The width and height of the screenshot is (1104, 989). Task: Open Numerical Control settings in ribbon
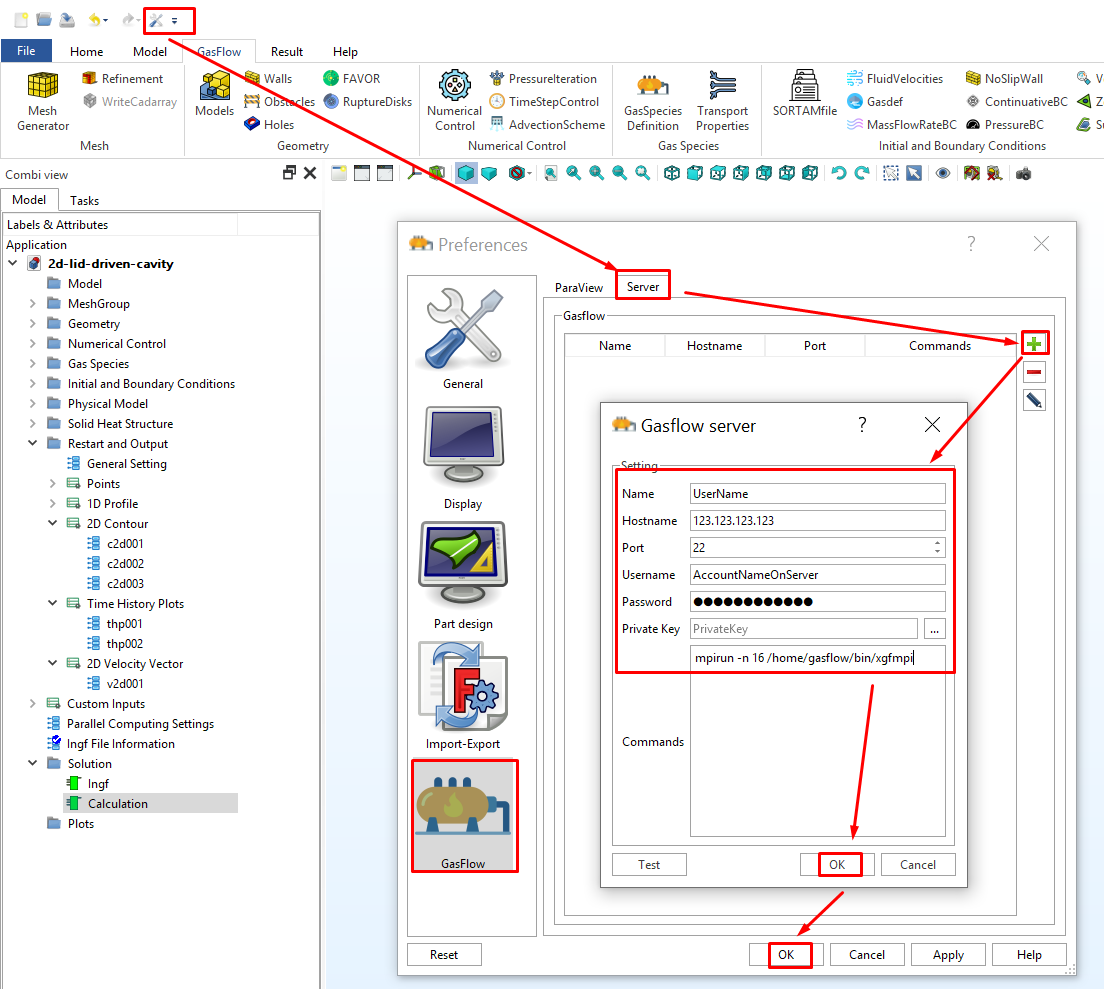(x=455, y=101)
